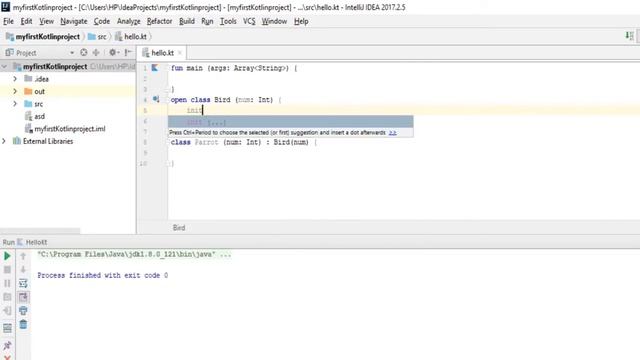Open the File menu
This screenshot has width=640, height=360.
pyautogui.click(x=8, y=21)
